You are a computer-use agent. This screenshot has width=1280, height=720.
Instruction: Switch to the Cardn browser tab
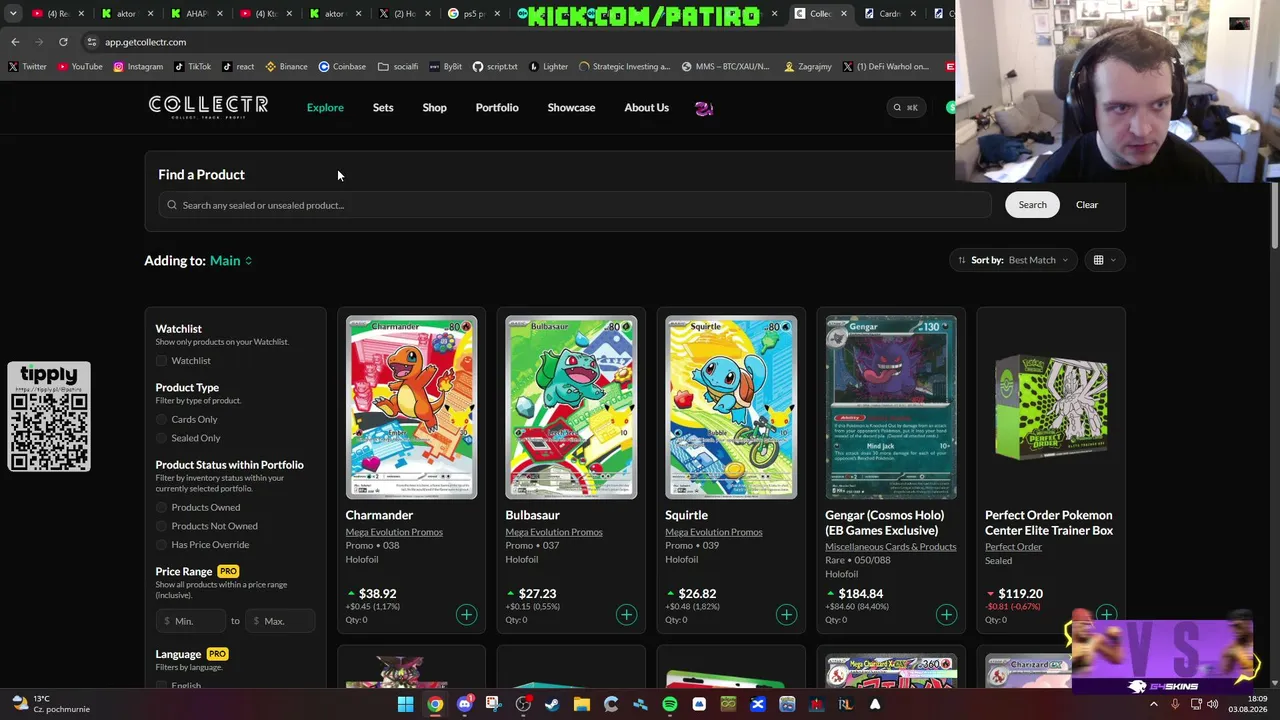click(x=888, y=14)
